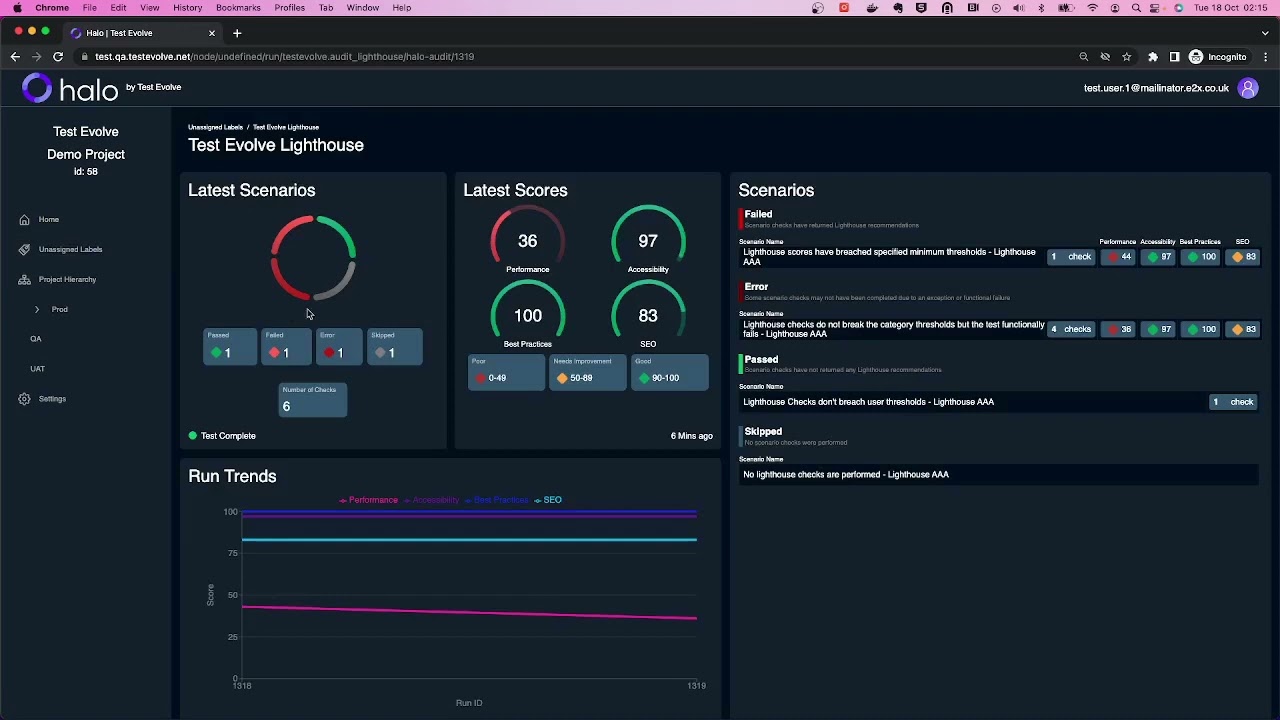Open the Home sidebar icon
The image size is (1280, 720).
[x=24, y=220]
